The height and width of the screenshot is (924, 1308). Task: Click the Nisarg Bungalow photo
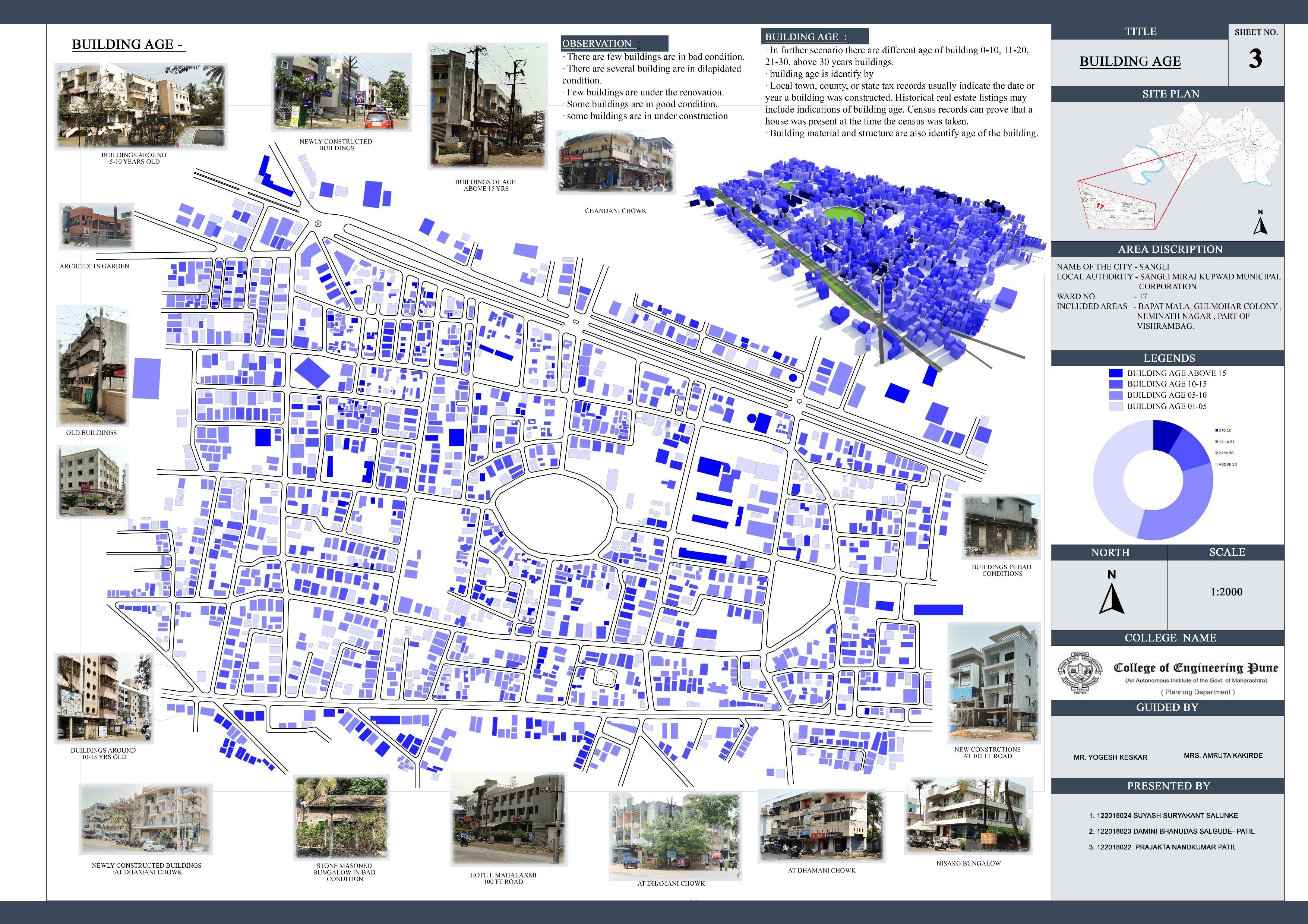point(968,816)
